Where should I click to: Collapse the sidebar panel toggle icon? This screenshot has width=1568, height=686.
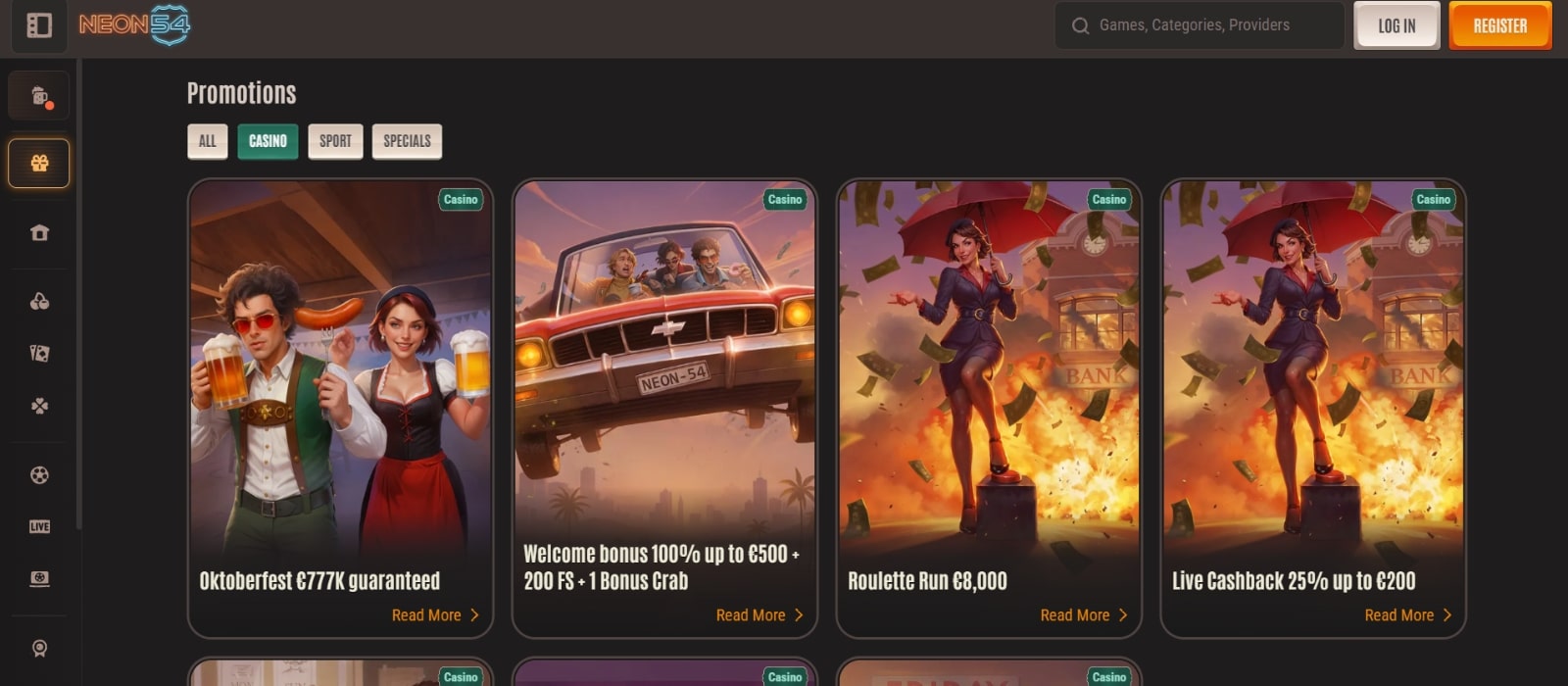(x=39, y=25)
